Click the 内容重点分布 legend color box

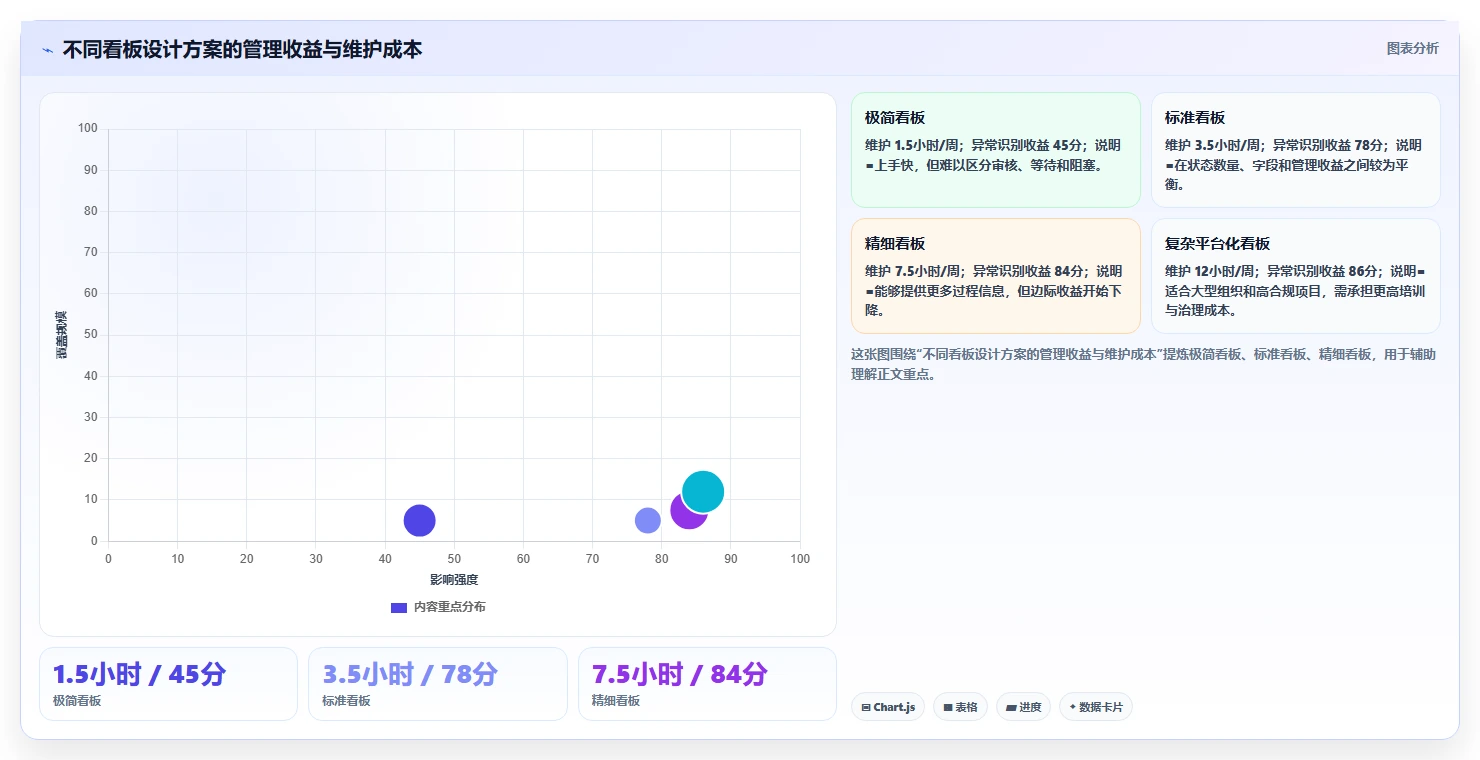click(x=399, y=607)
